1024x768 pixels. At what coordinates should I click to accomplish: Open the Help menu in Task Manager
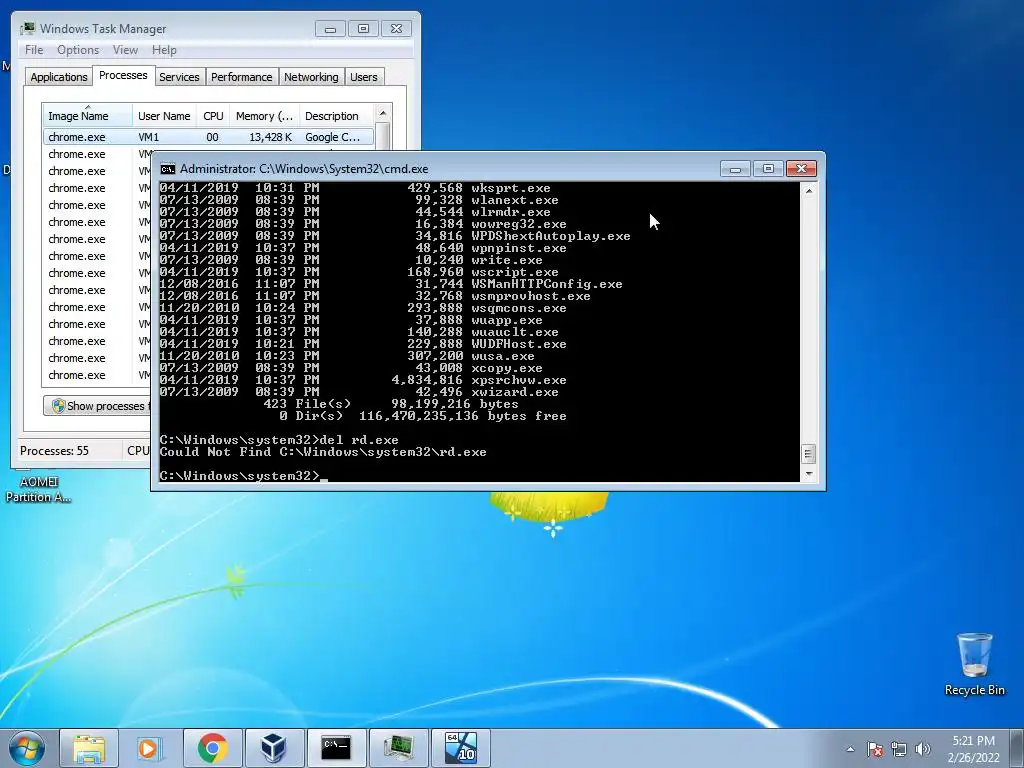pyautogui.click(x=164, y=50)
